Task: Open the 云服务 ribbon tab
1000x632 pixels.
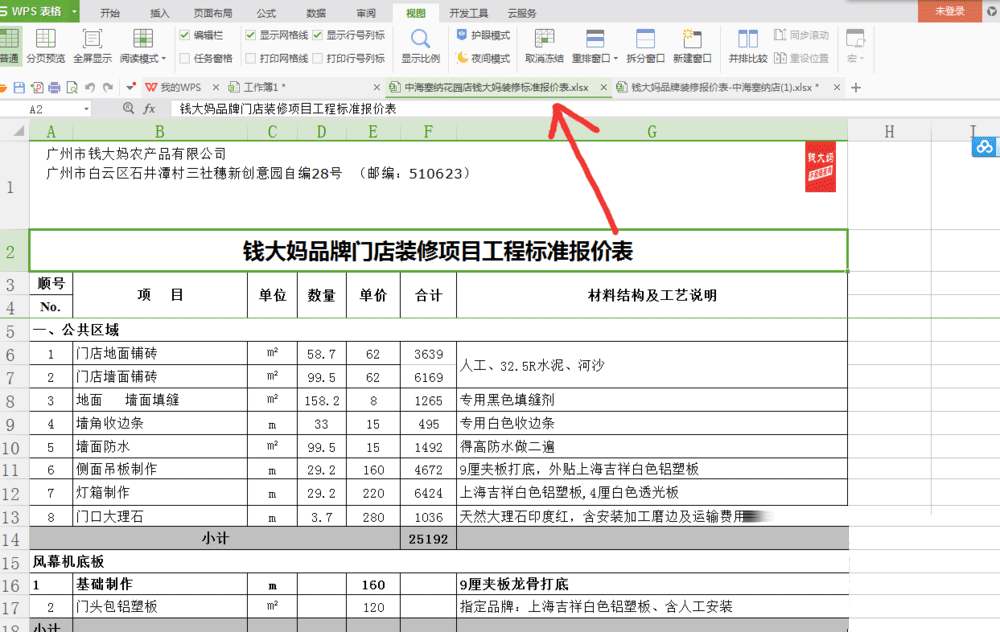Action: click(x=522, y=13)
